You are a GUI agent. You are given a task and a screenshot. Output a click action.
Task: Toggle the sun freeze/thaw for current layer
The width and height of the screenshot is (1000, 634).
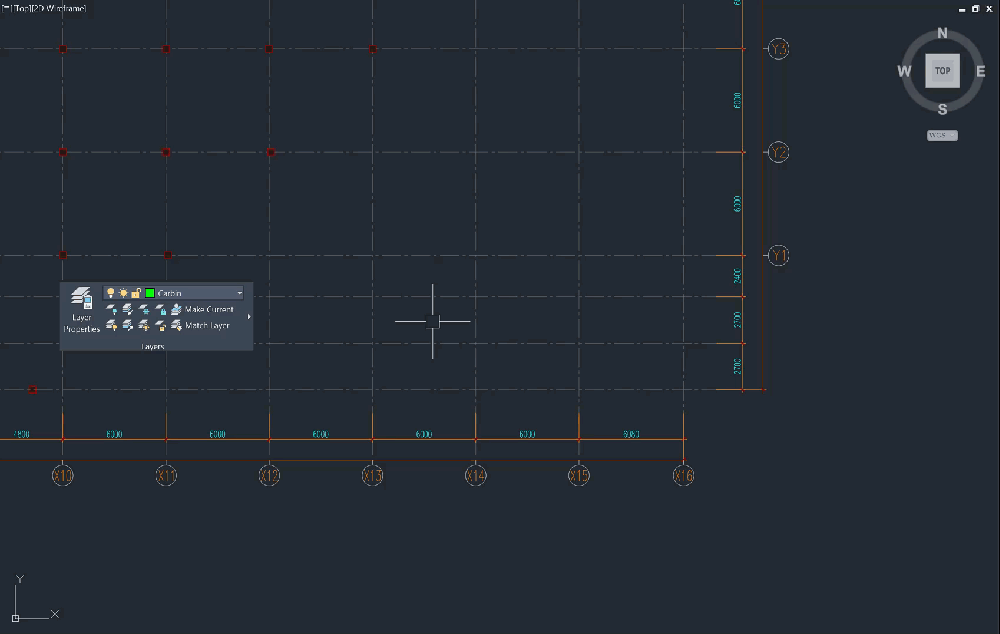[x=123, y=293]
